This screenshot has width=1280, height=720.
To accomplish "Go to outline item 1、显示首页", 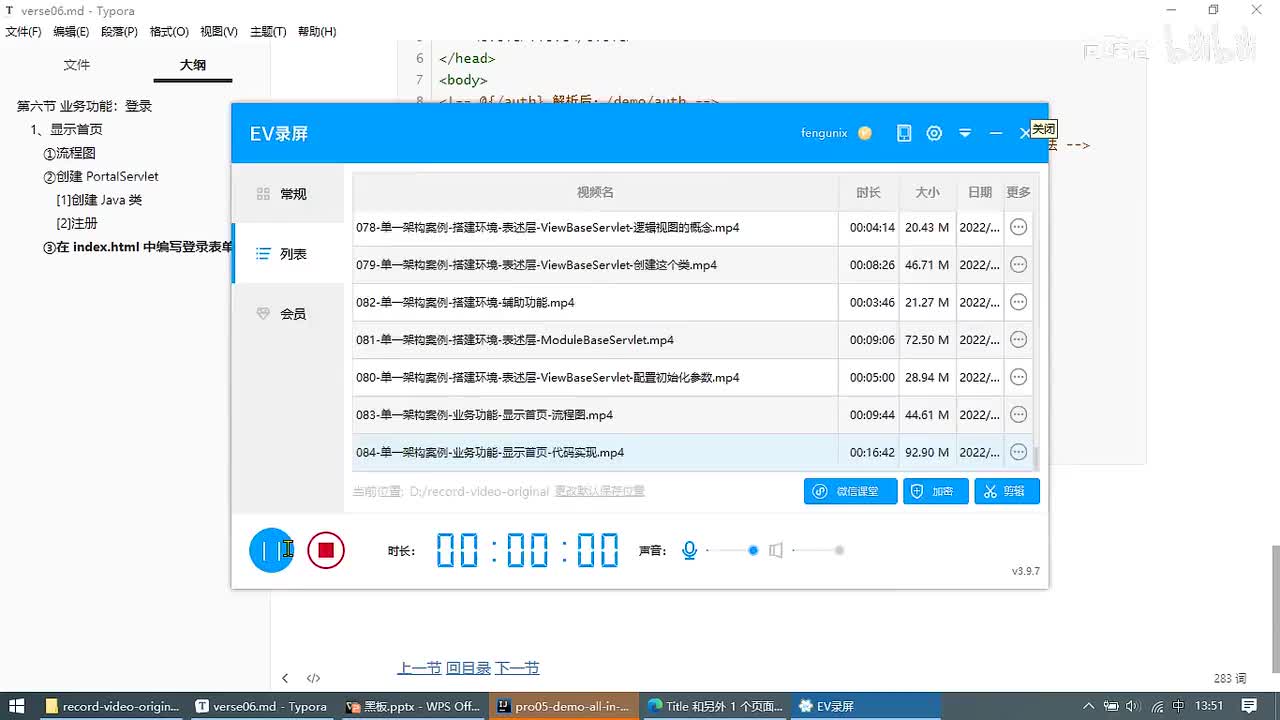I will tap(66, 129).
